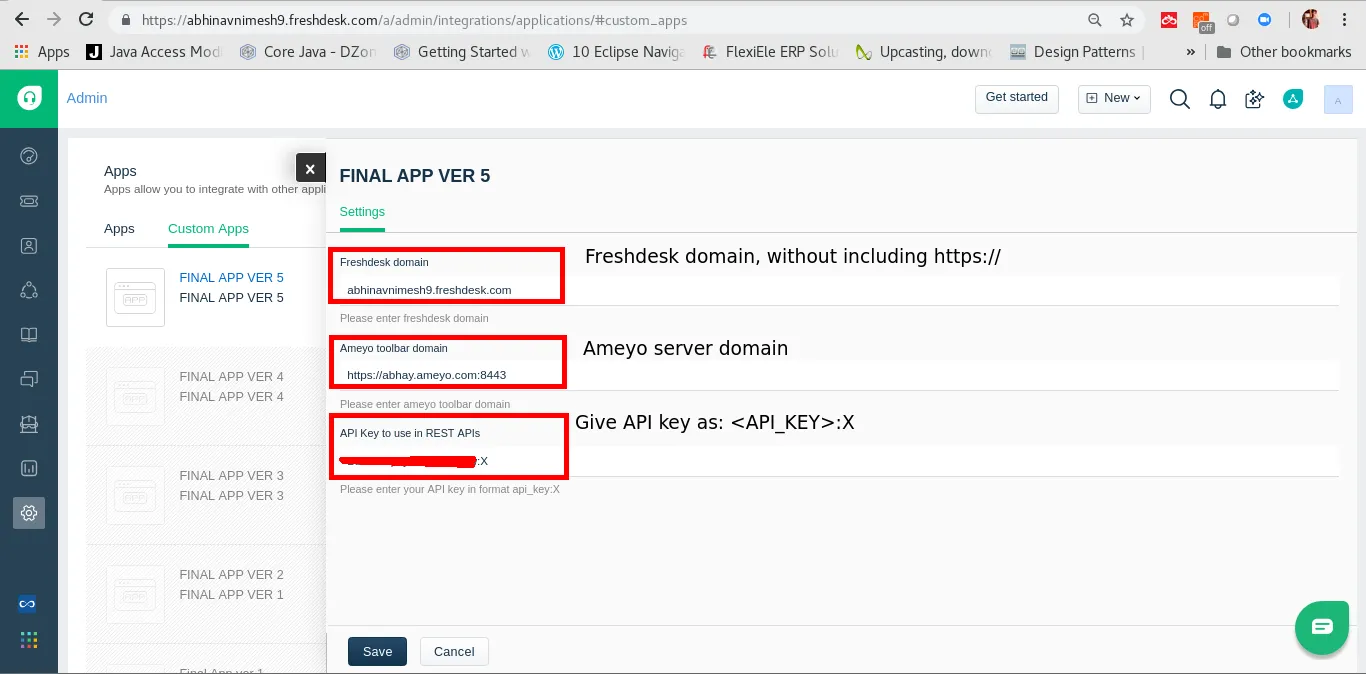Viewport: 1366px width, 674px height.
Task: Cancel the app settings changes
Action: click(x=454, y=651)
